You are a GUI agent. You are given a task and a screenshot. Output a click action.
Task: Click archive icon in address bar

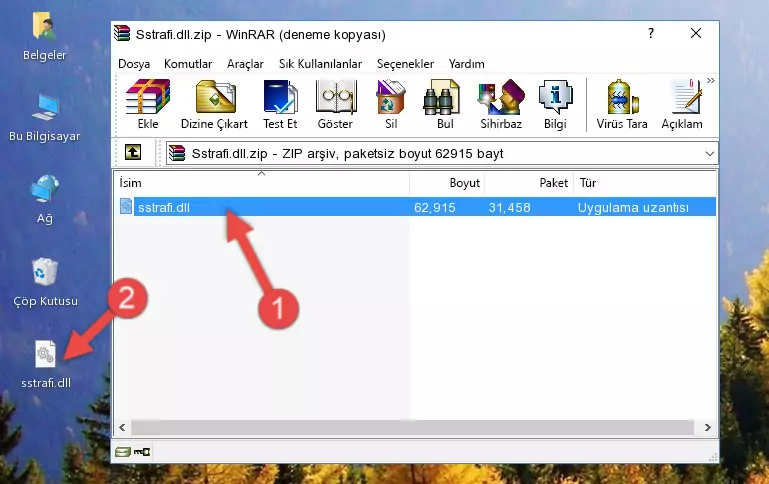point(177,153)
